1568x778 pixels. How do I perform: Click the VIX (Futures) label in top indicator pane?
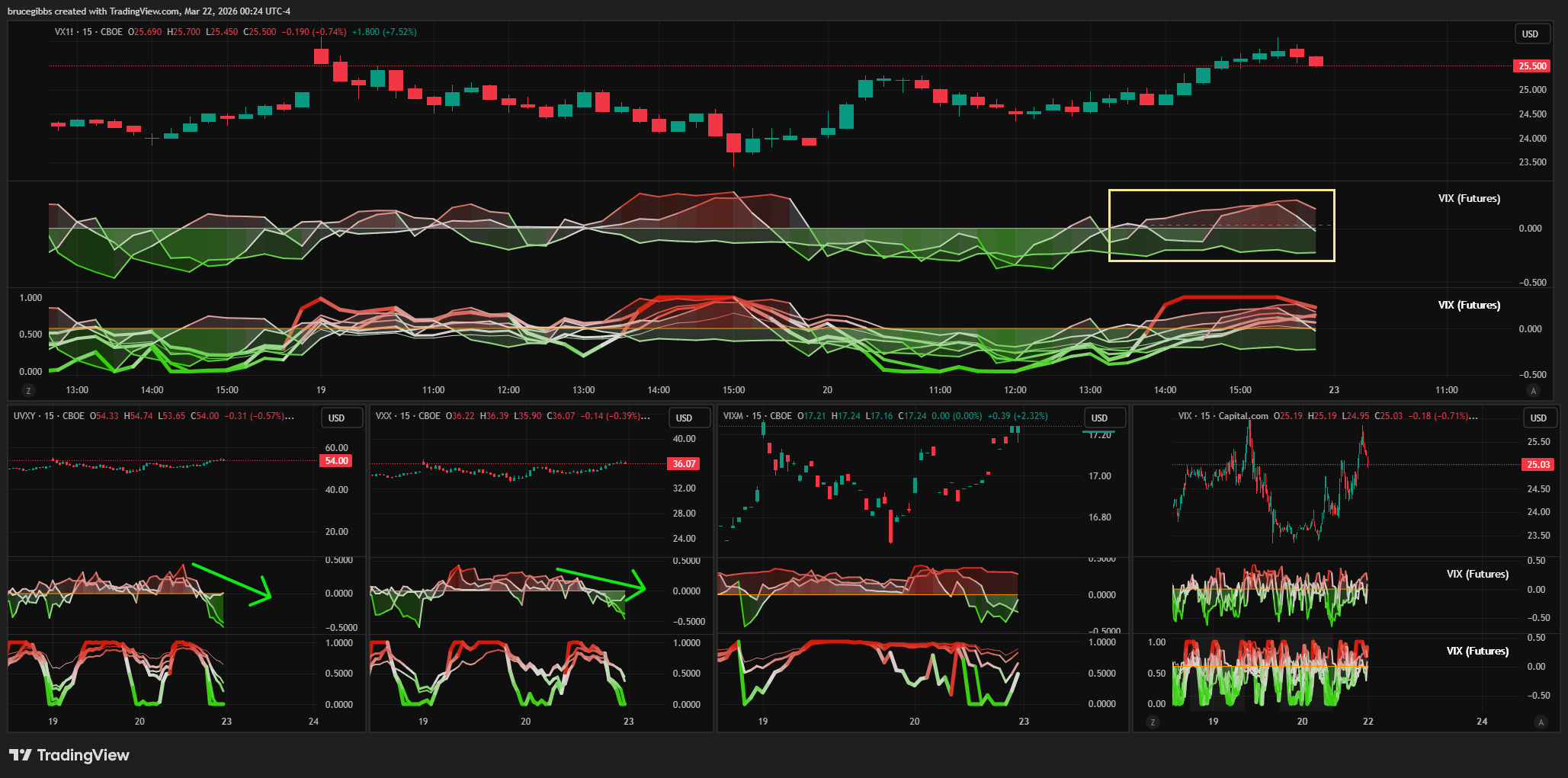click(x=1469, y=199)
